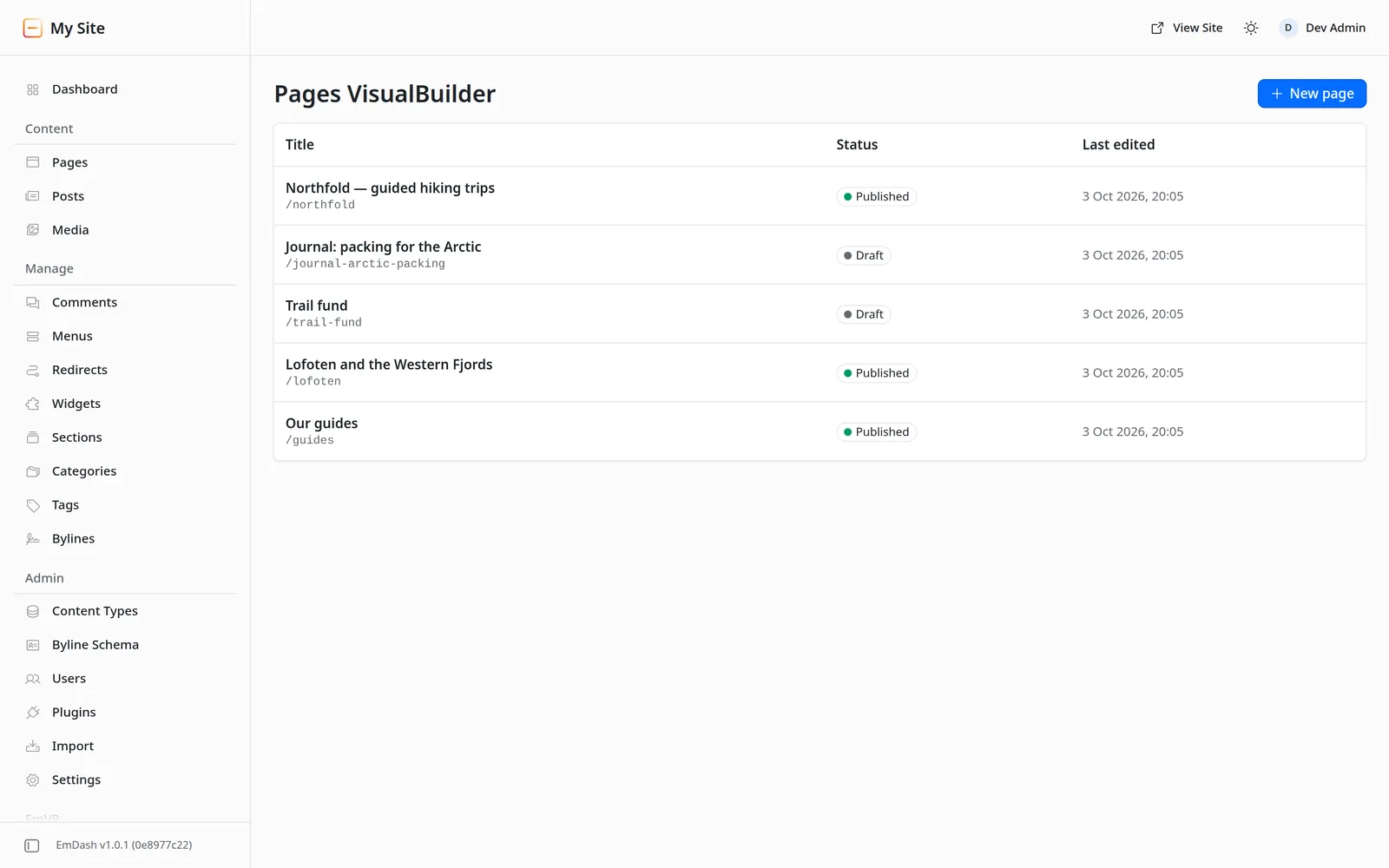Click the Last edited column header

(x=1118, y=145)
